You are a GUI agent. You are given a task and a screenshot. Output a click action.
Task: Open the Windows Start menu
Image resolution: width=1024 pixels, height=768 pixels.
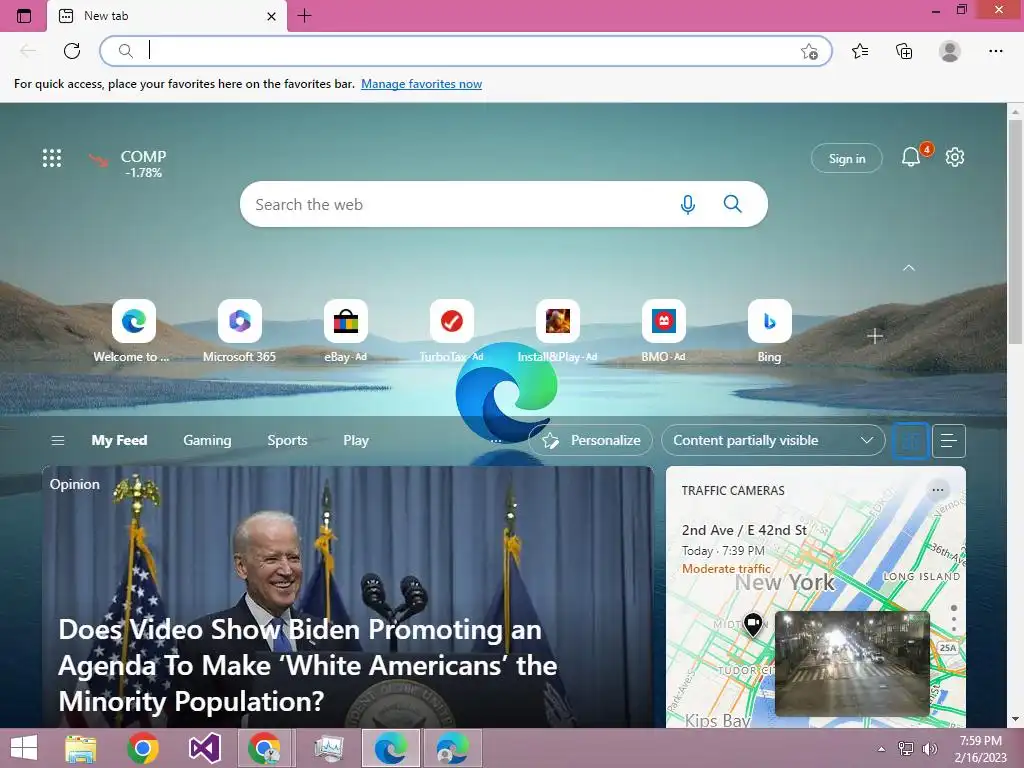(24, 748)
